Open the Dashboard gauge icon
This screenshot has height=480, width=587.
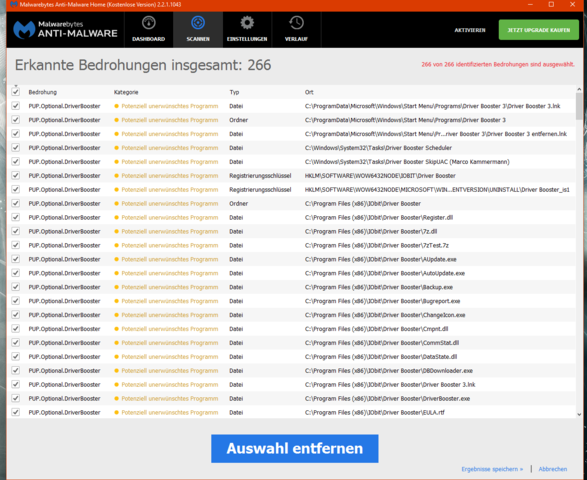click(x=149, y=23)
